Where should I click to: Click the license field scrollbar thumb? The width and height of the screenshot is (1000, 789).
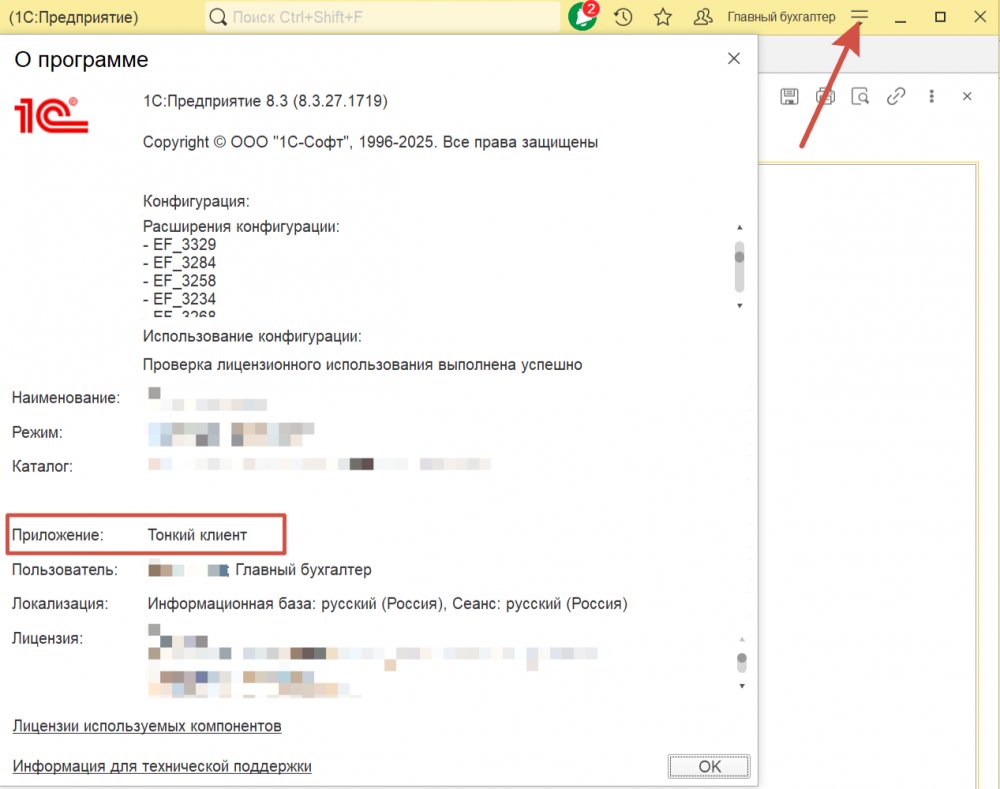[x=742, y=658]
